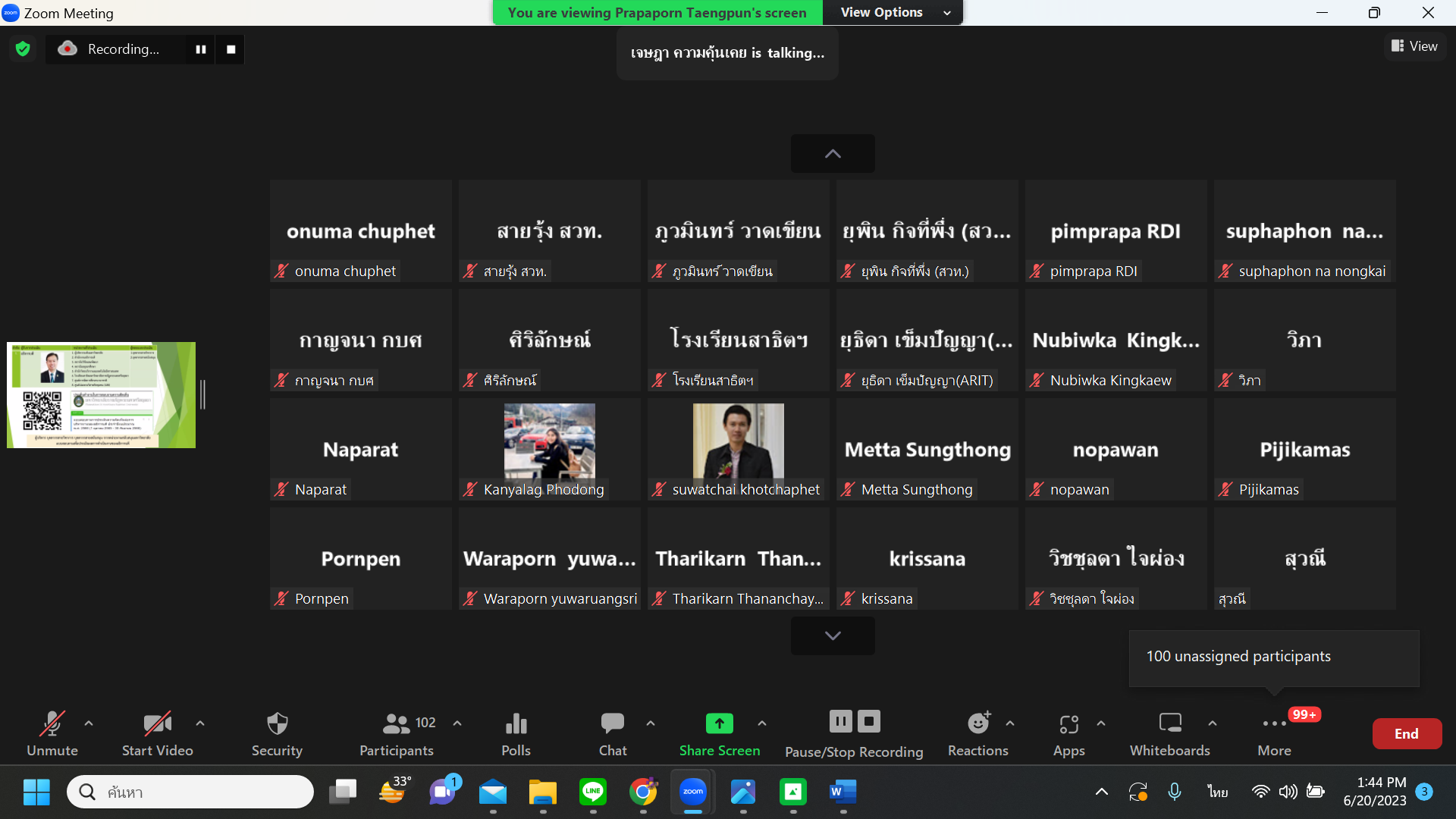Screen dimensions: 1456x819
Task: Click the green encryption shield icon
Action: [23, 49]
